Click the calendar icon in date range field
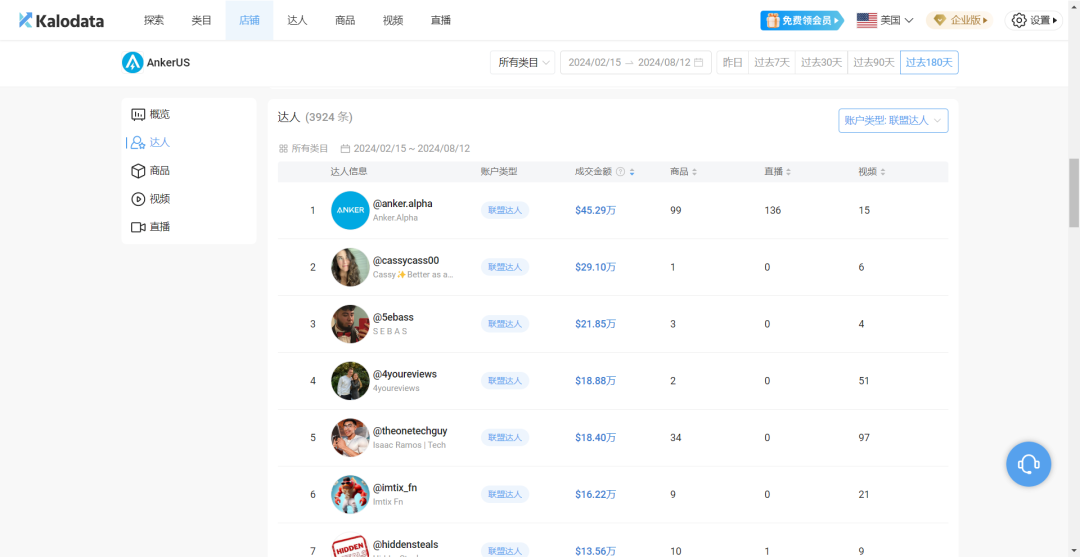Screen dimensions: 1080x557 (698, 63)
